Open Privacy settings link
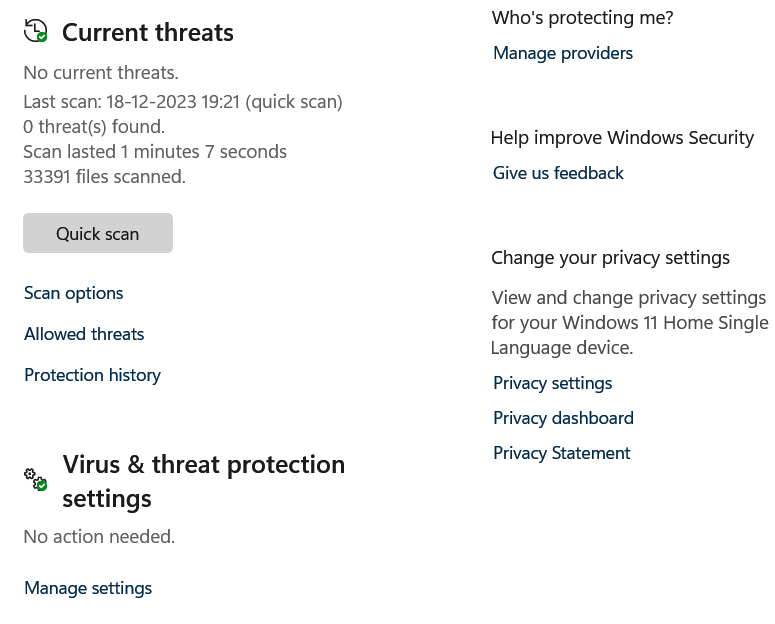This screenshot has height=624, width=775. (x=552, y=383)
